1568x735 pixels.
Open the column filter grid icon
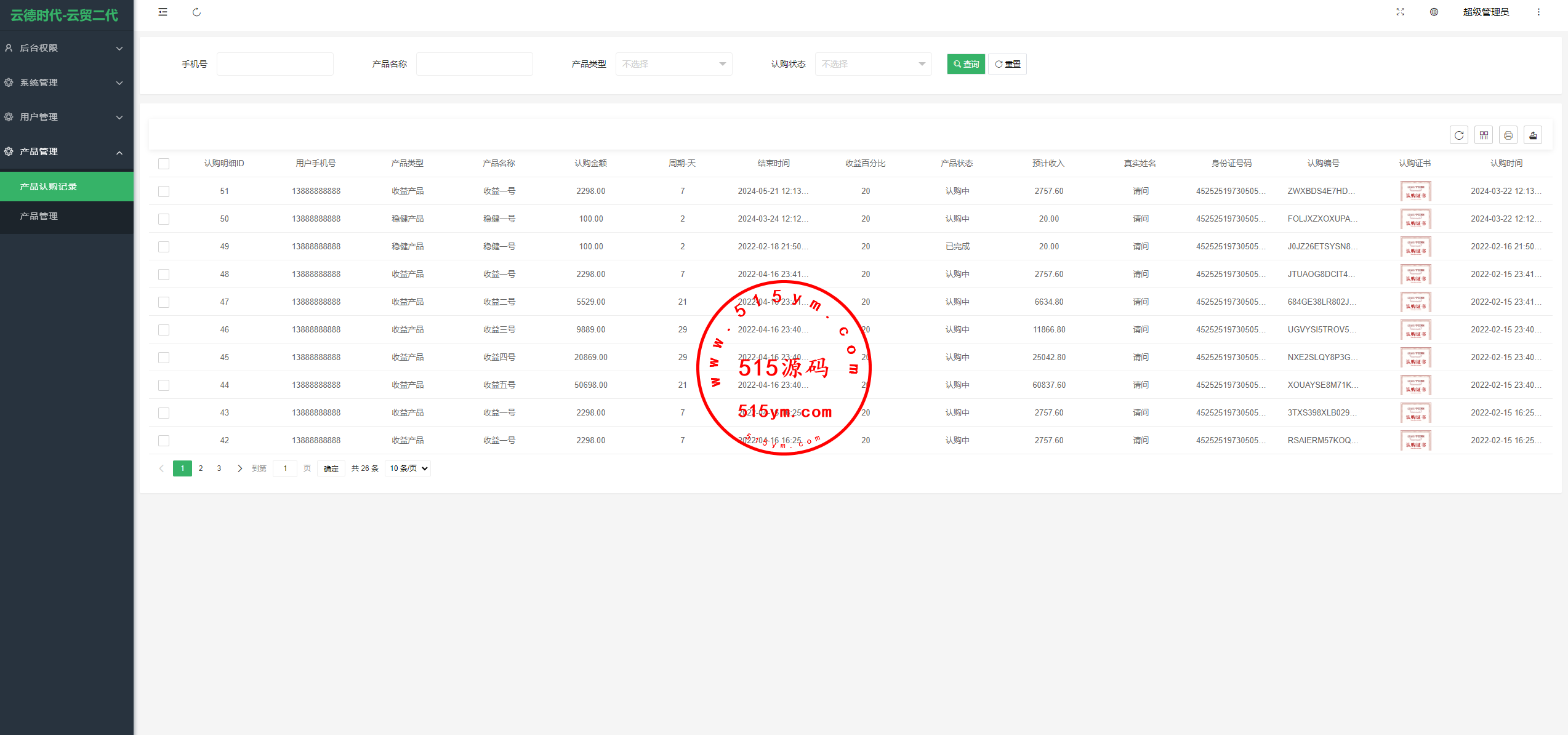(1484, 135)
